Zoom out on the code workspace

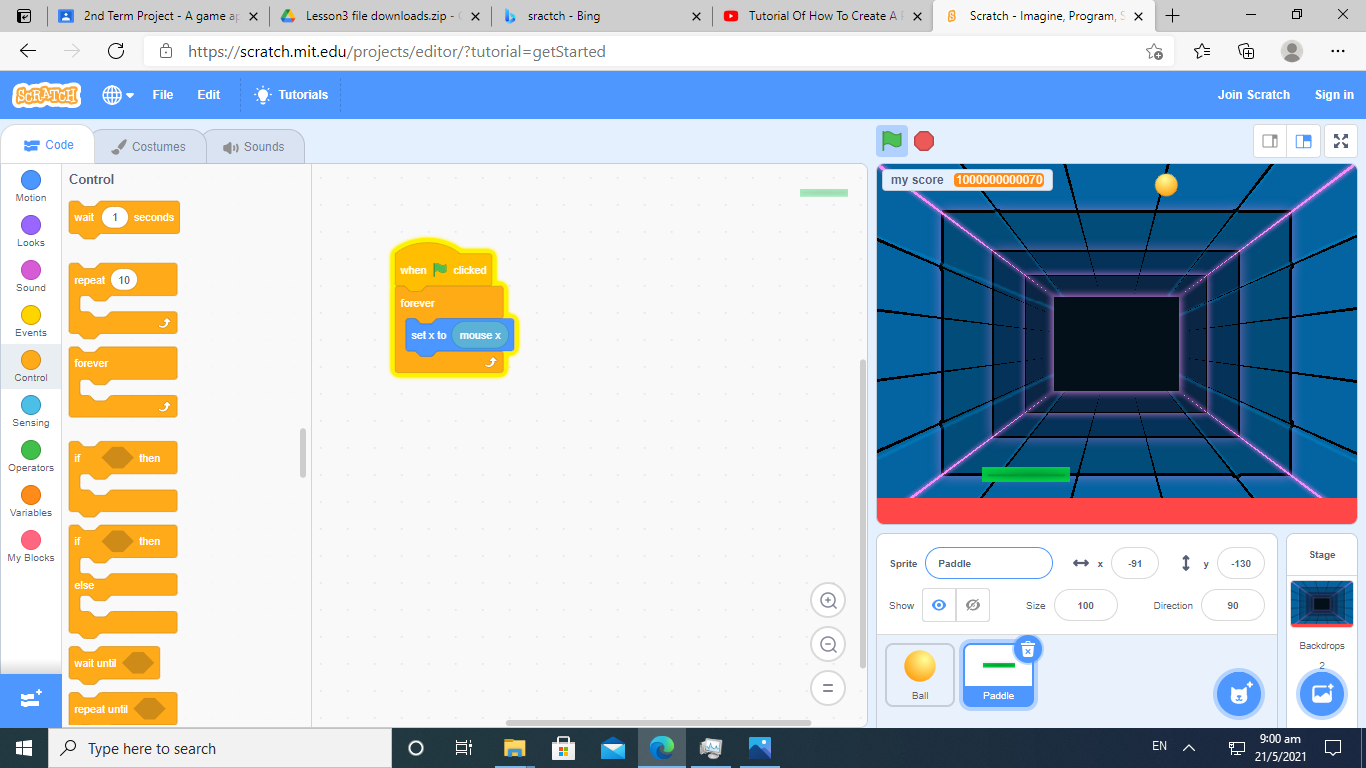coord(828,645)
